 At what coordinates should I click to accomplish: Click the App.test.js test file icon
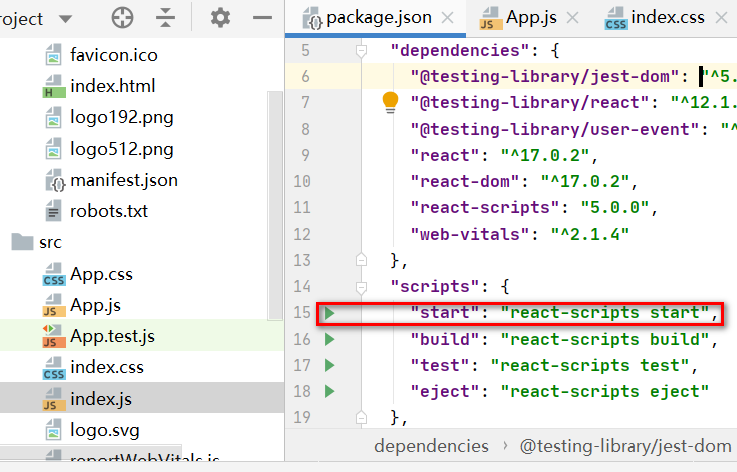coord(54,337)
